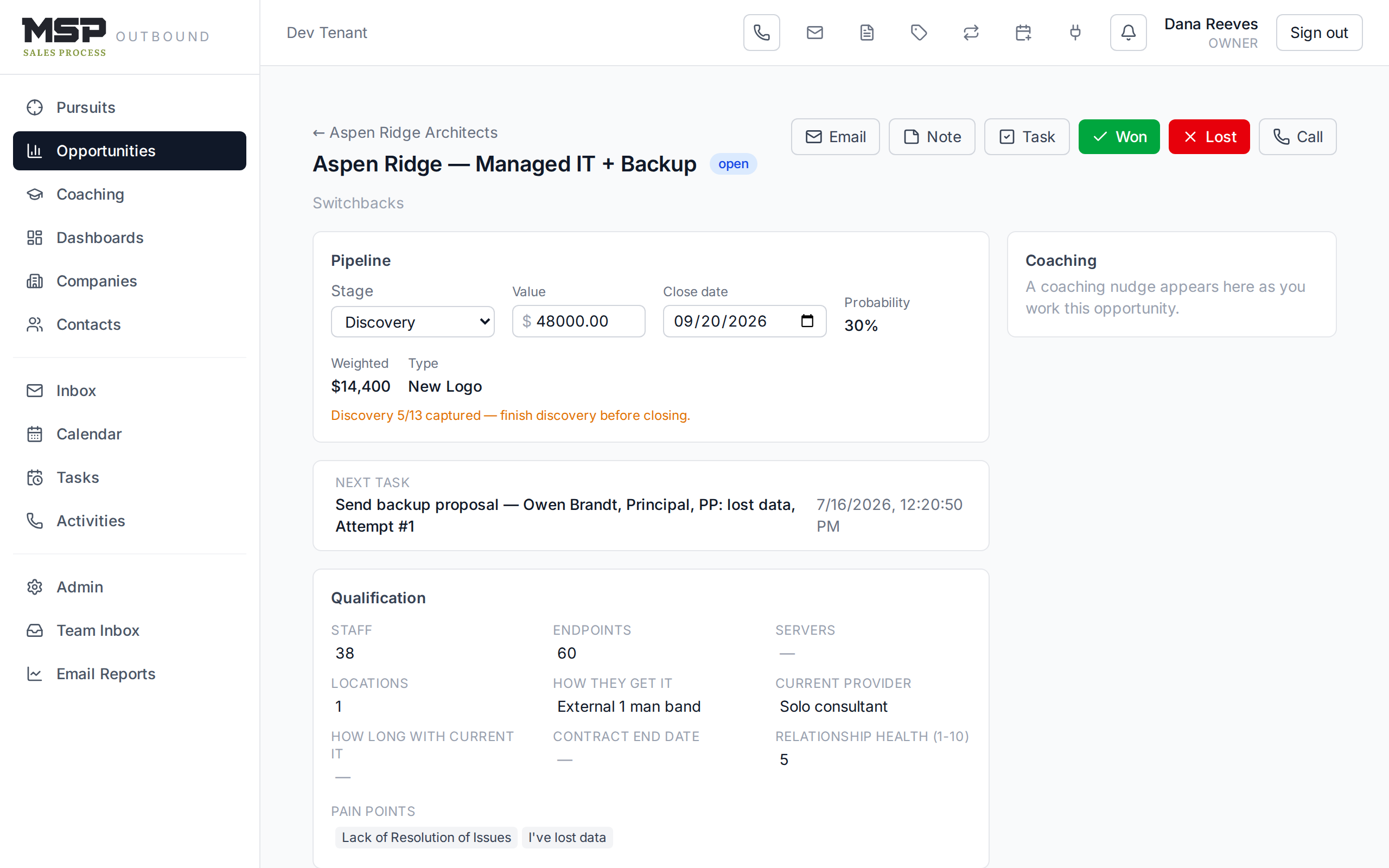
Task: Open Contacts page
Action: point(130,324)
